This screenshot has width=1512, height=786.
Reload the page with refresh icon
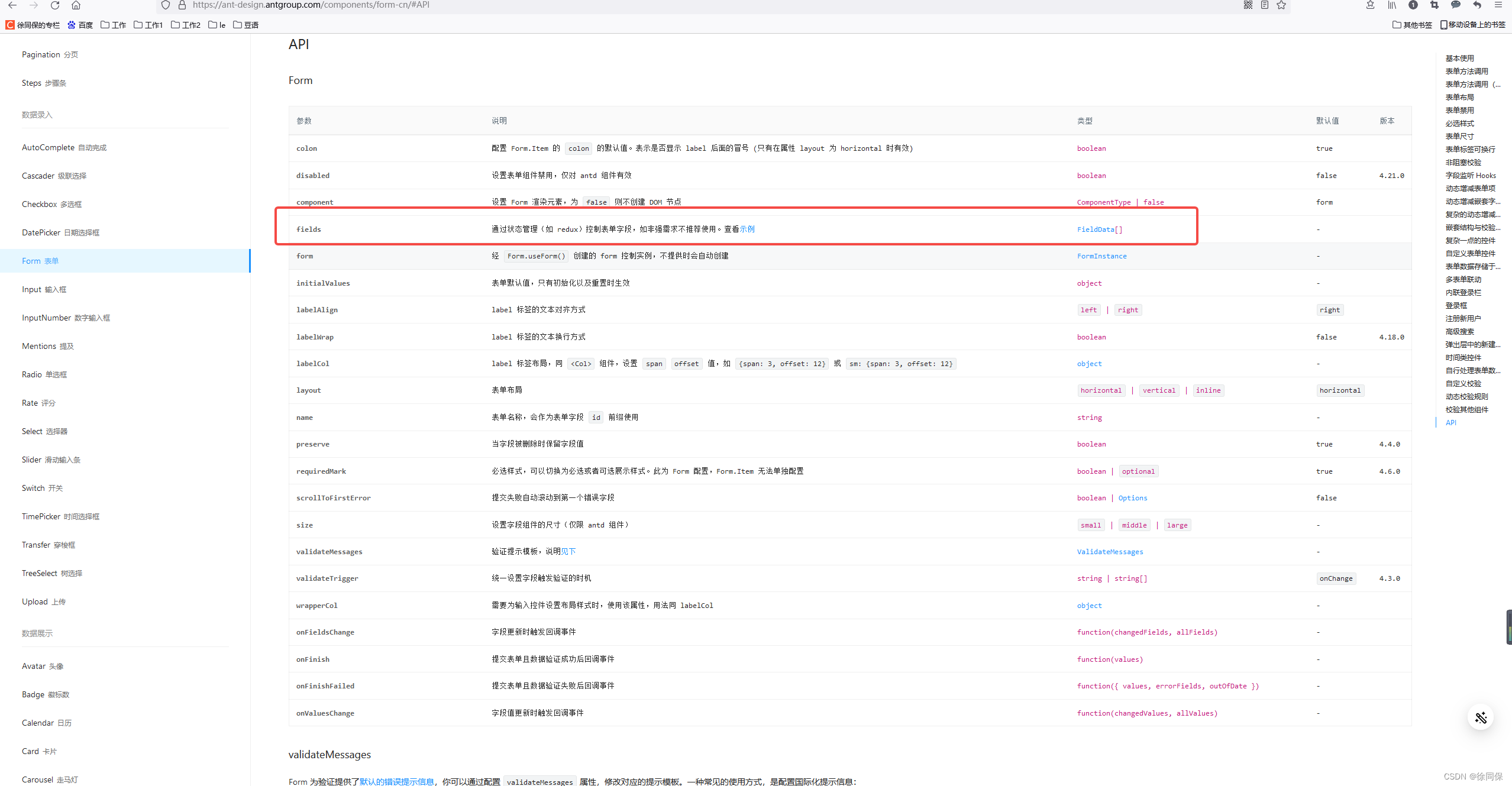tap(55, 5)
